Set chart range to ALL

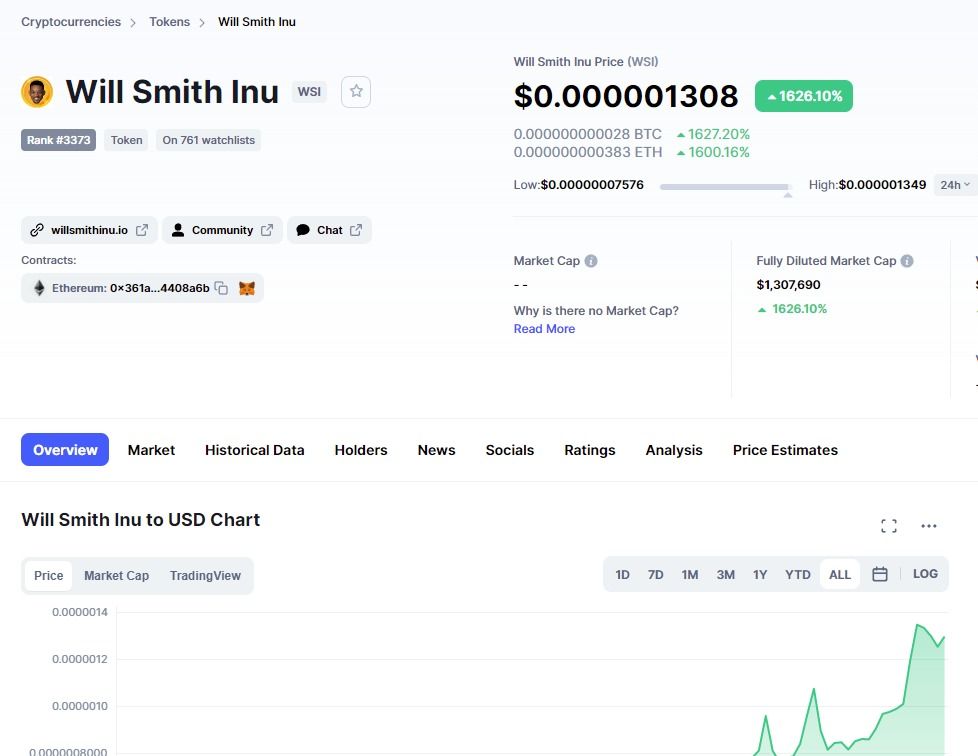point(840,574)
